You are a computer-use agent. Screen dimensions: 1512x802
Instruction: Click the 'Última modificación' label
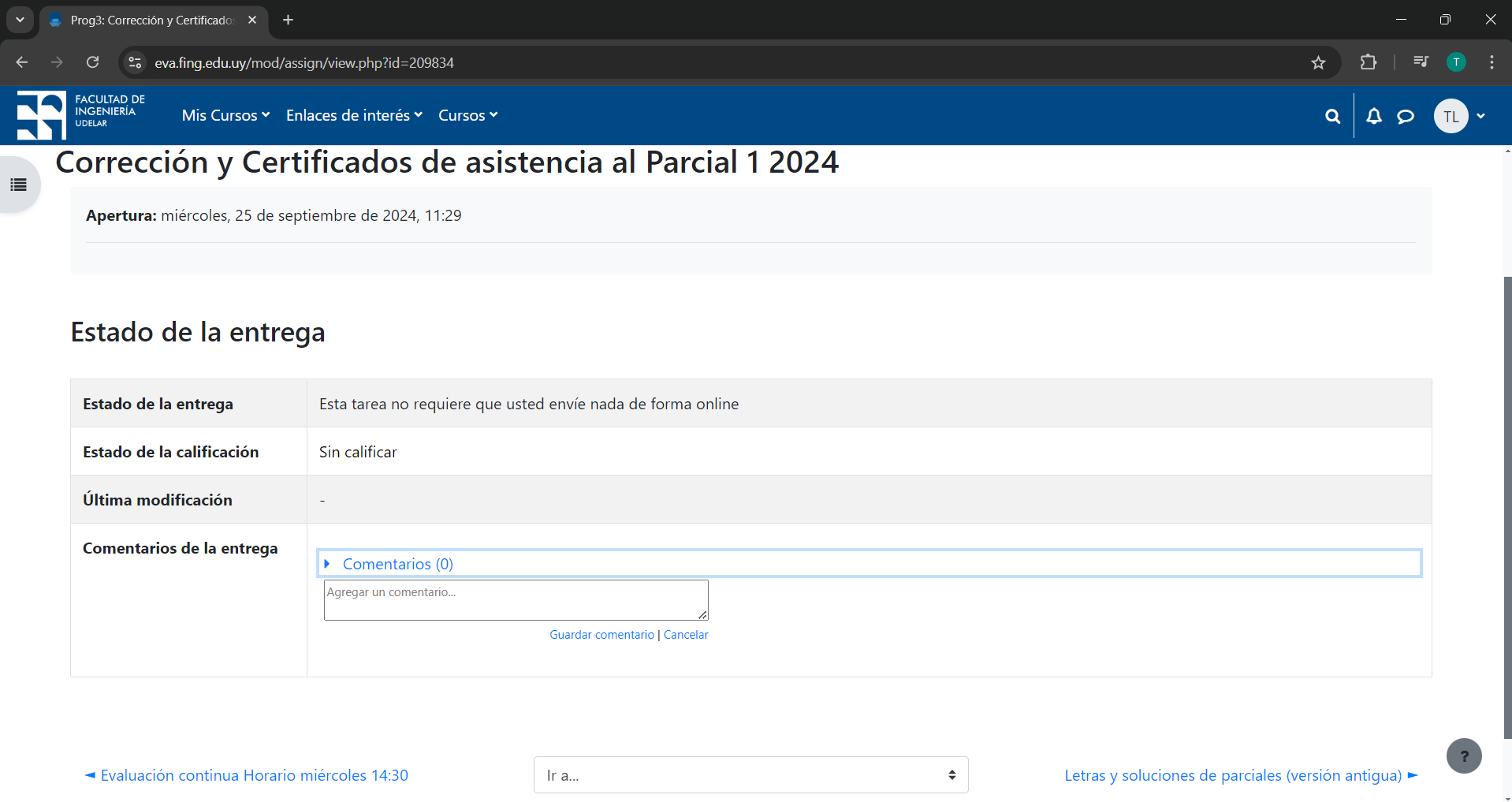click(158, 500)
